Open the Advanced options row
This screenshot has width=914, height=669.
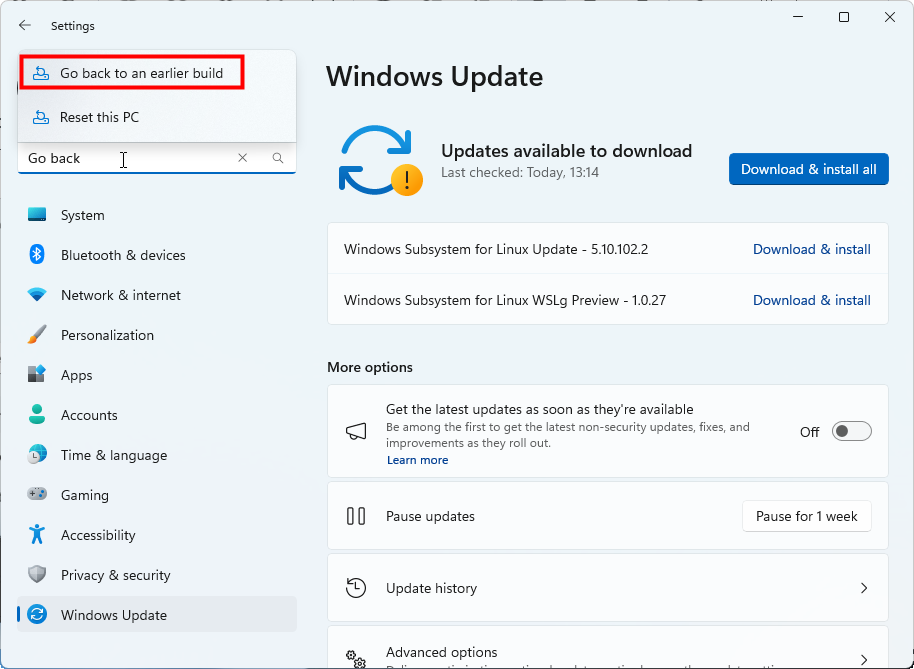tap(607, 647)
